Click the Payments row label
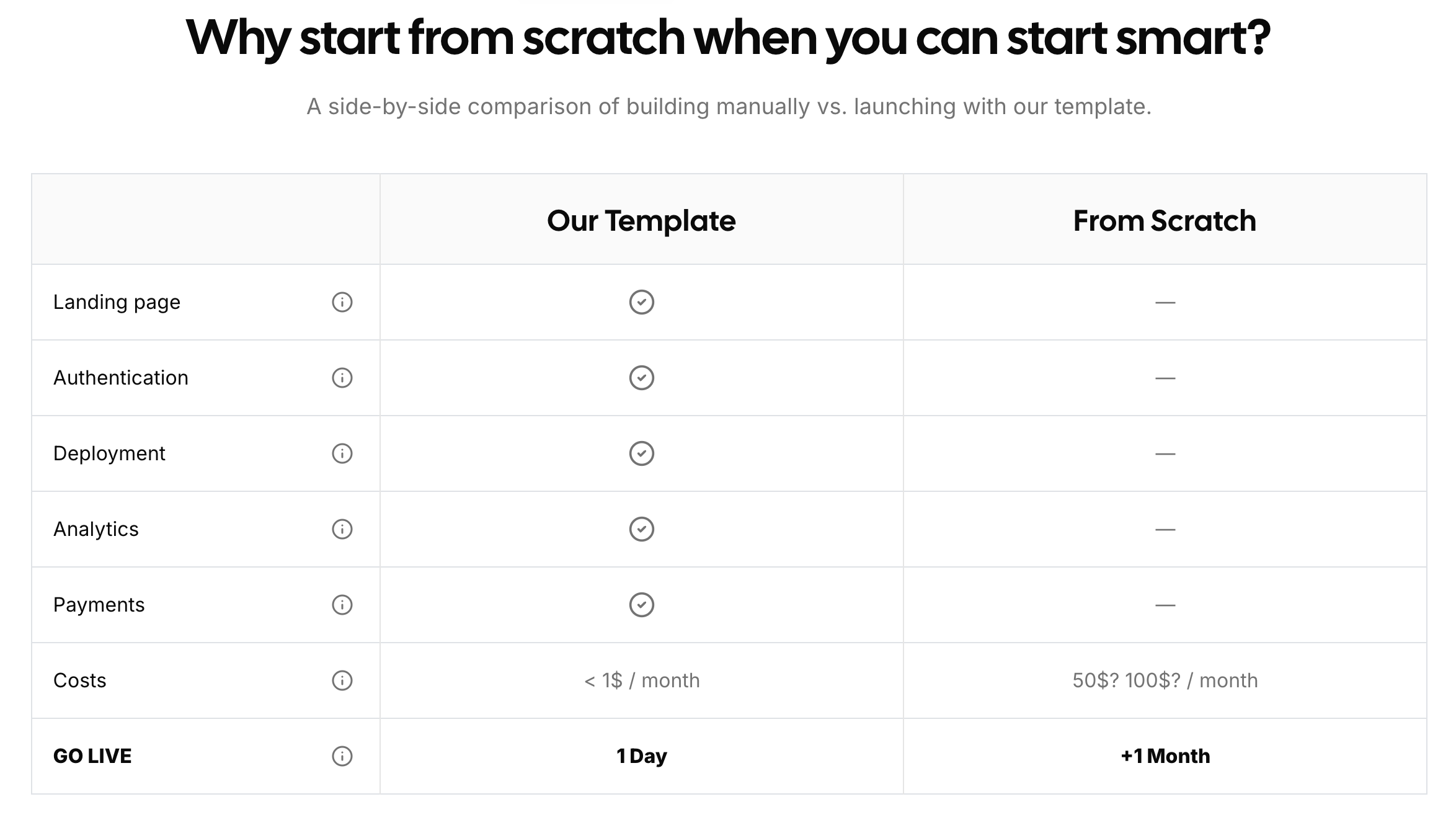 [99, 605]
